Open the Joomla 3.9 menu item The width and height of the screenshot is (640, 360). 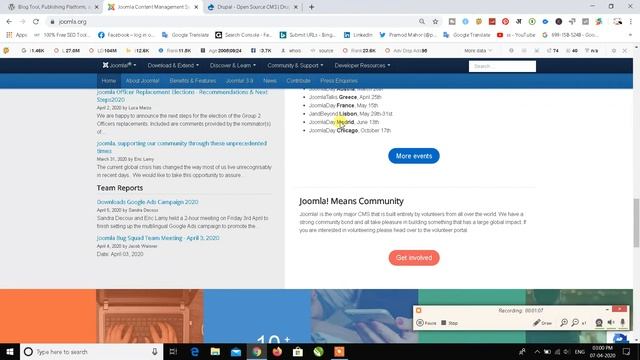(x=240, y=81)
